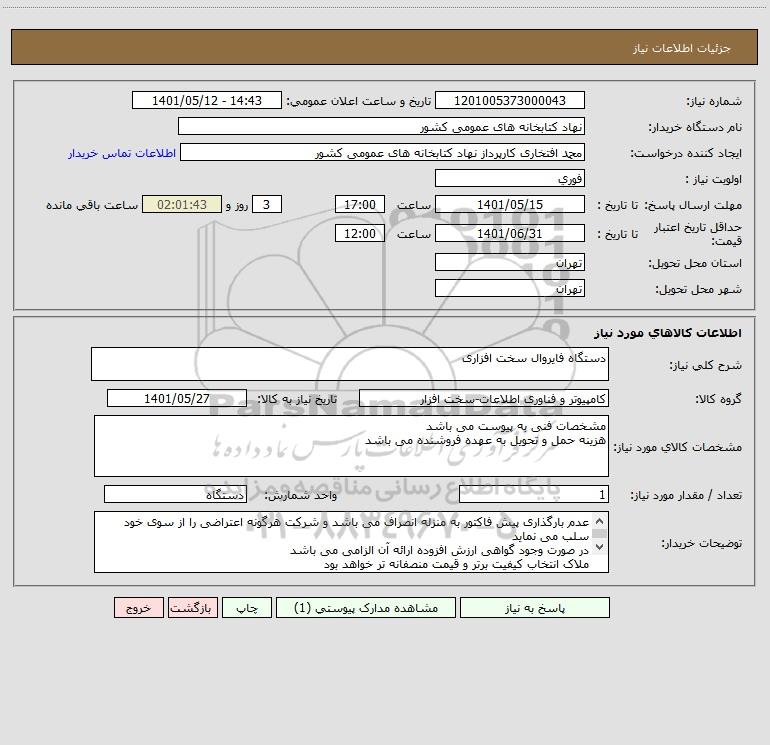Click response deadline time 17:00
The height and width of the screenshot is (745, 770).
click(x=359, y=204)
